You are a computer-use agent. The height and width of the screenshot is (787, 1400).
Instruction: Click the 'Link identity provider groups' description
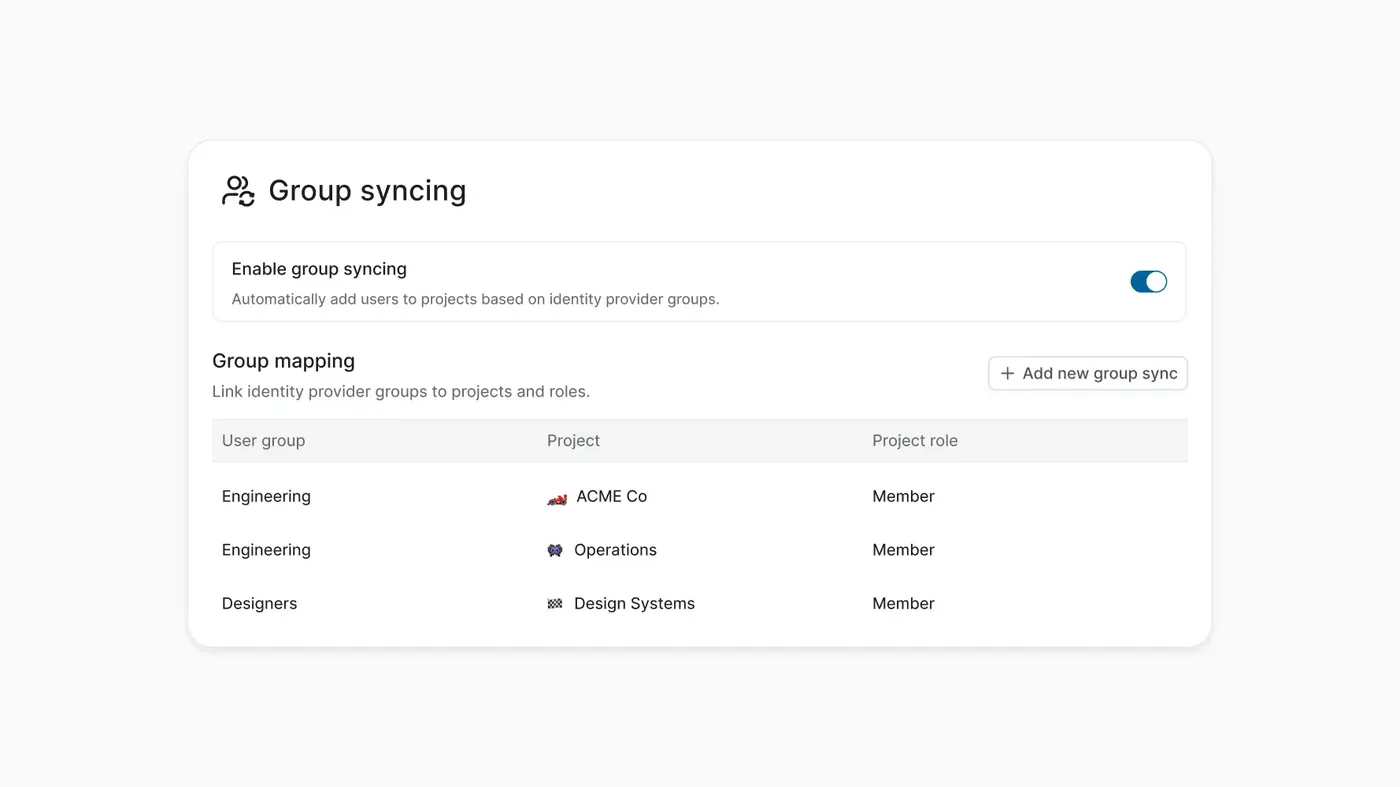(401, 392)
